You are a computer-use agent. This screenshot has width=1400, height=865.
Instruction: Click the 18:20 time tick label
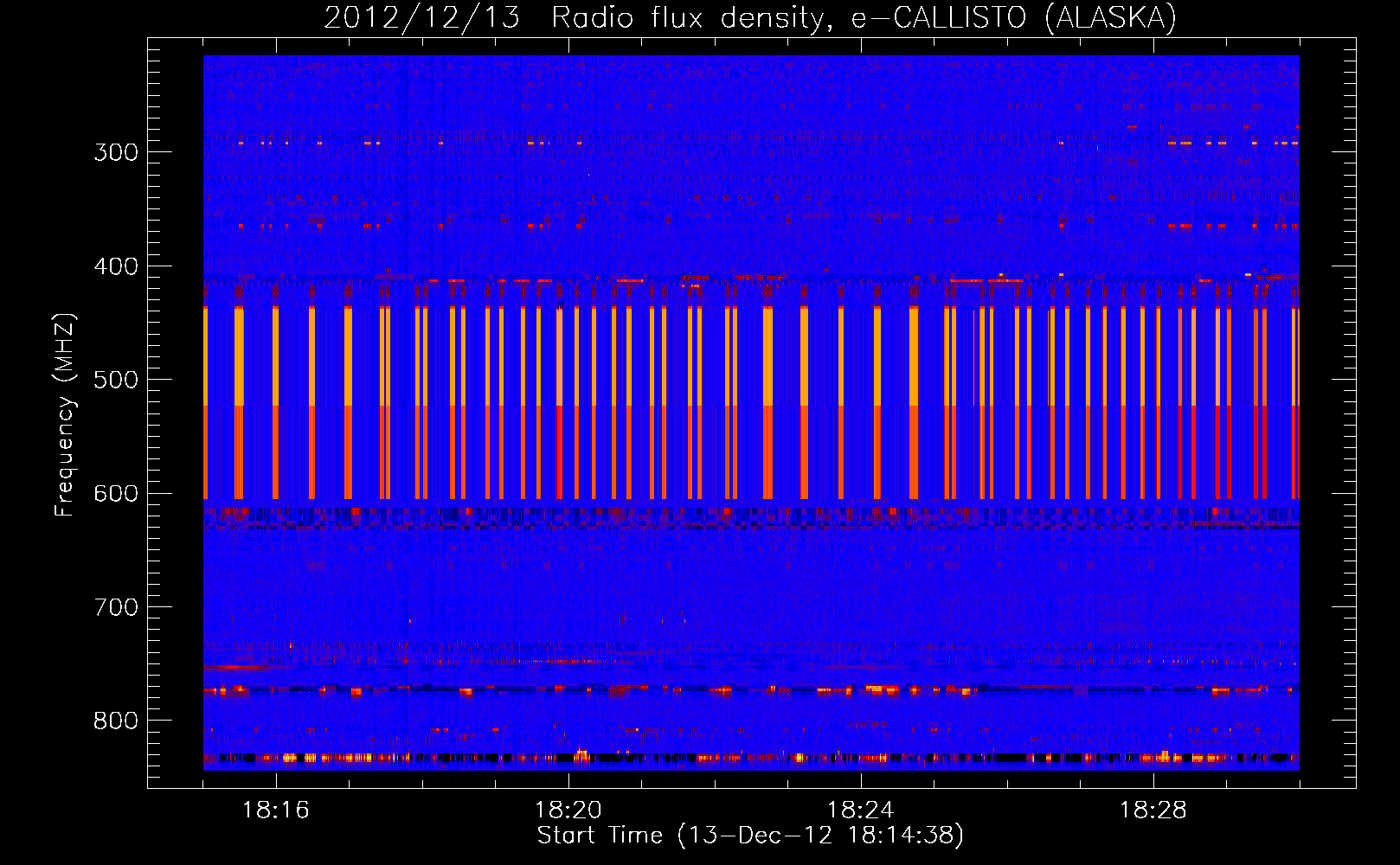568,811
